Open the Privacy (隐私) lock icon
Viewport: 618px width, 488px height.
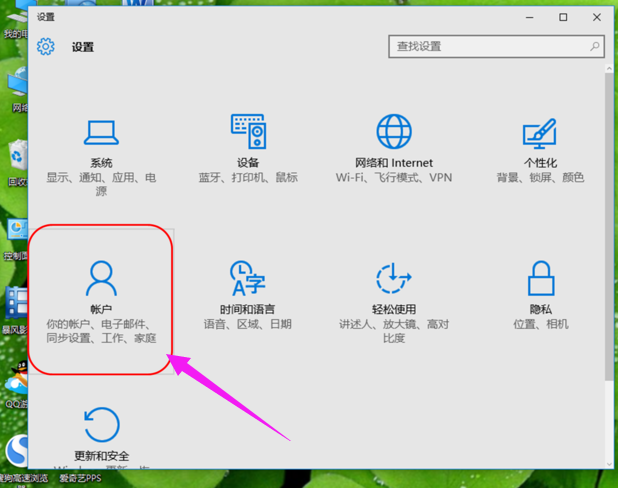coord(540,278)
